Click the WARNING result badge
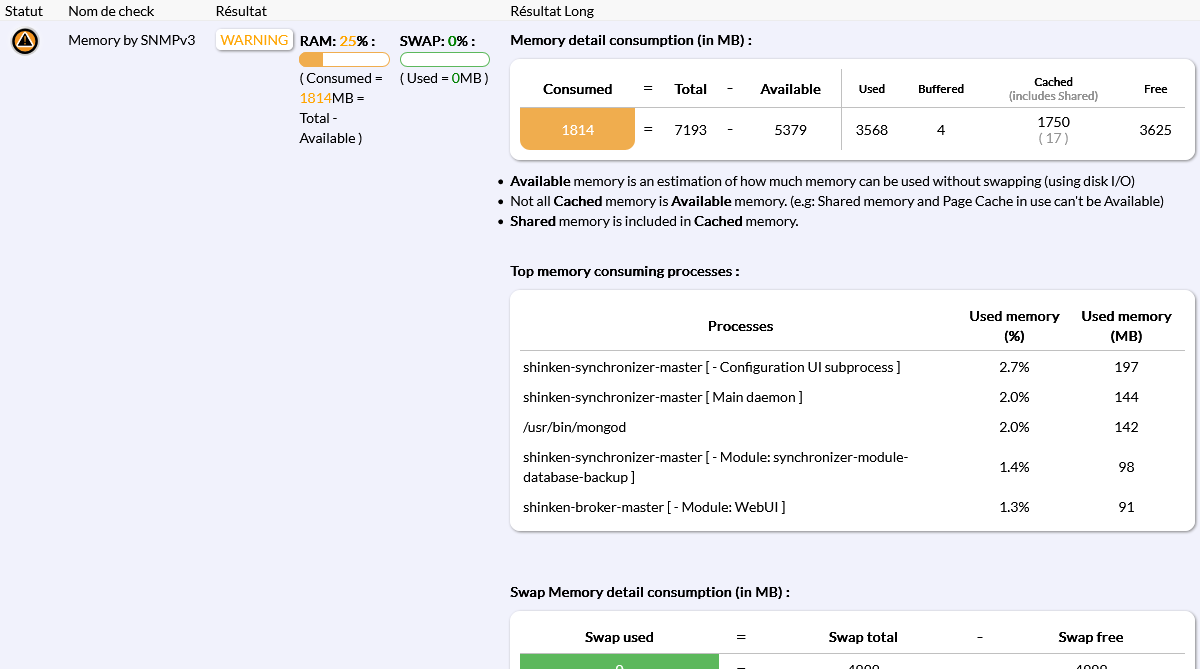The height and width of the screenshot is (669, 1200). (254, 40)
